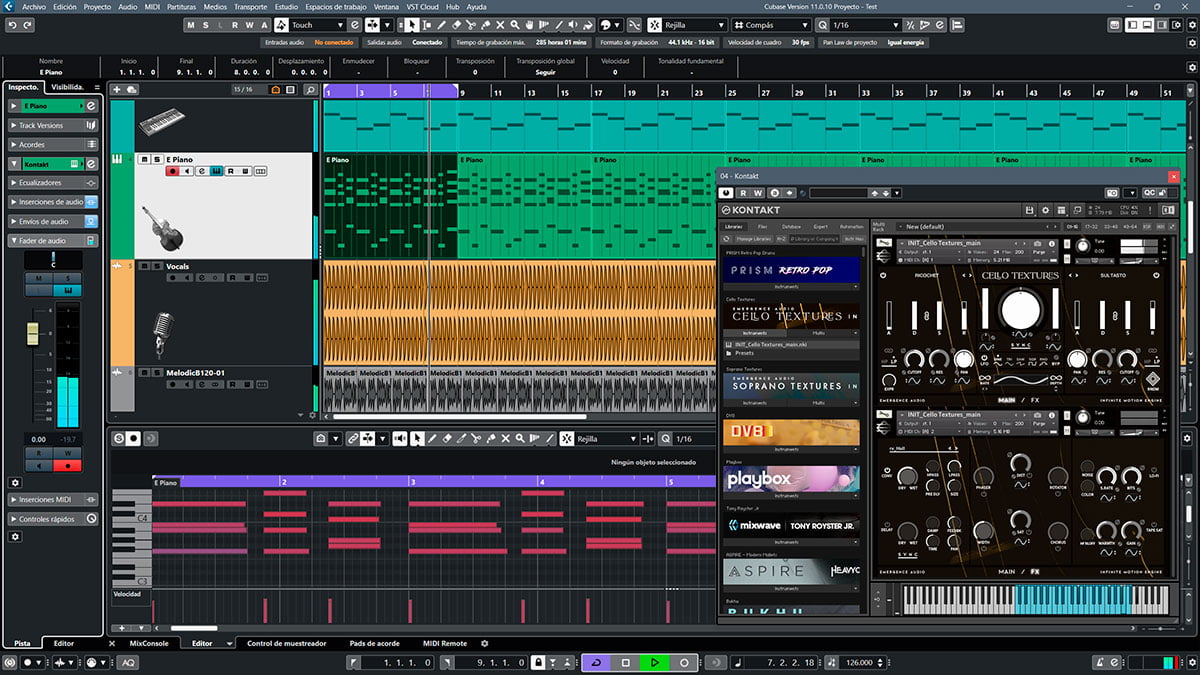Open Kontakt settings gear icon

pyautogui.click(x=1046, y=210)
